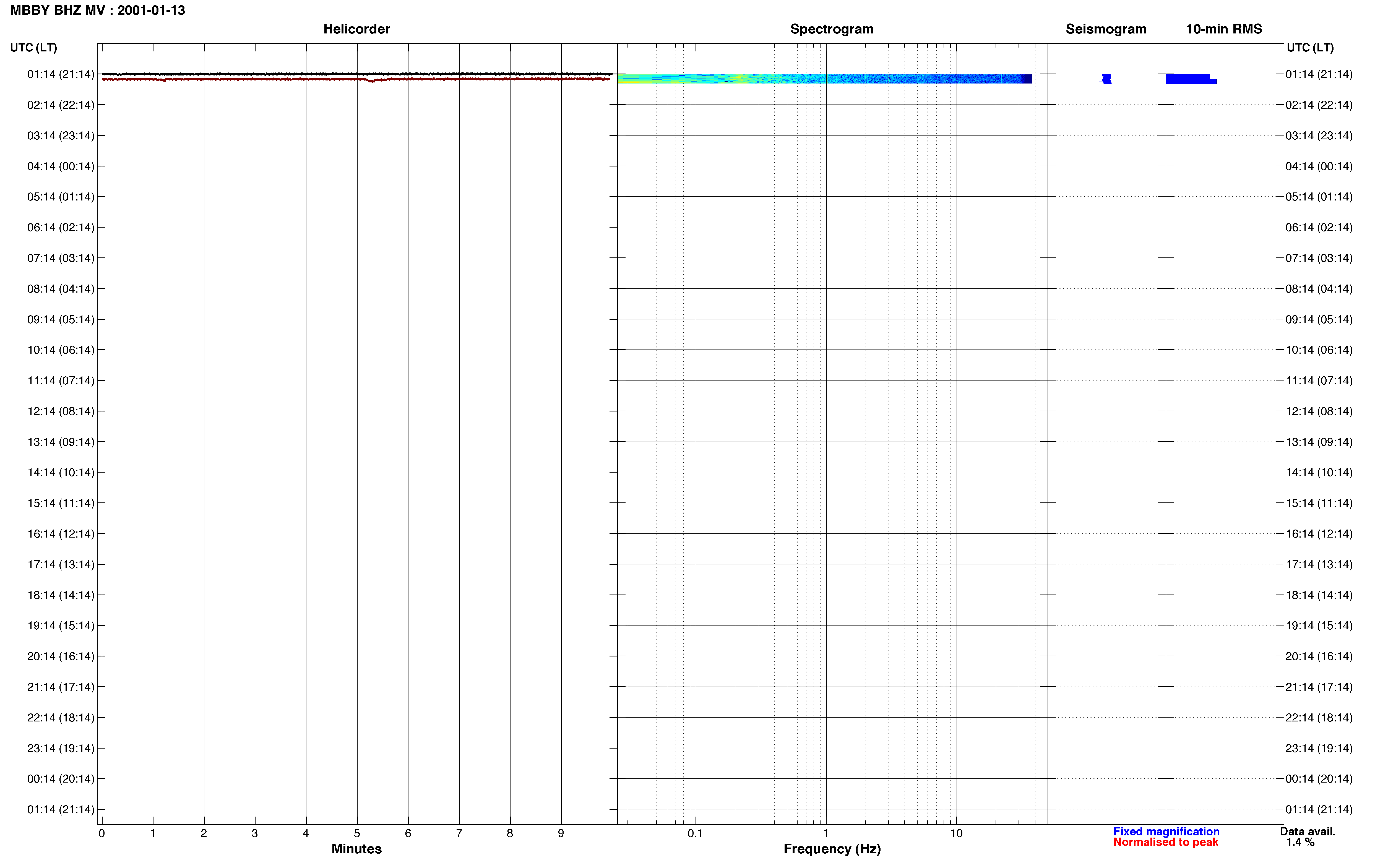Click the minutes axis tick '5'
Viewport: 1388px width, 868px height.
pos(357,833)
